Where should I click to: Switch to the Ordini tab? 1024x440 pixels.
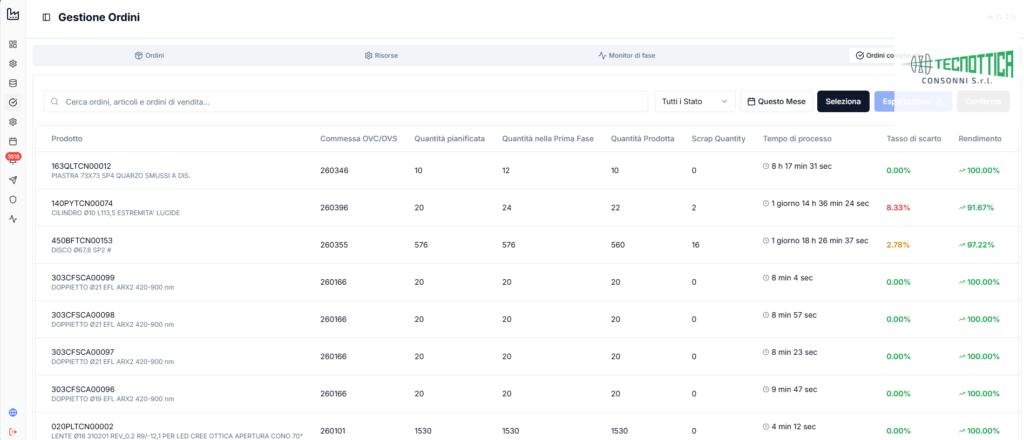(x=149, y=55)
